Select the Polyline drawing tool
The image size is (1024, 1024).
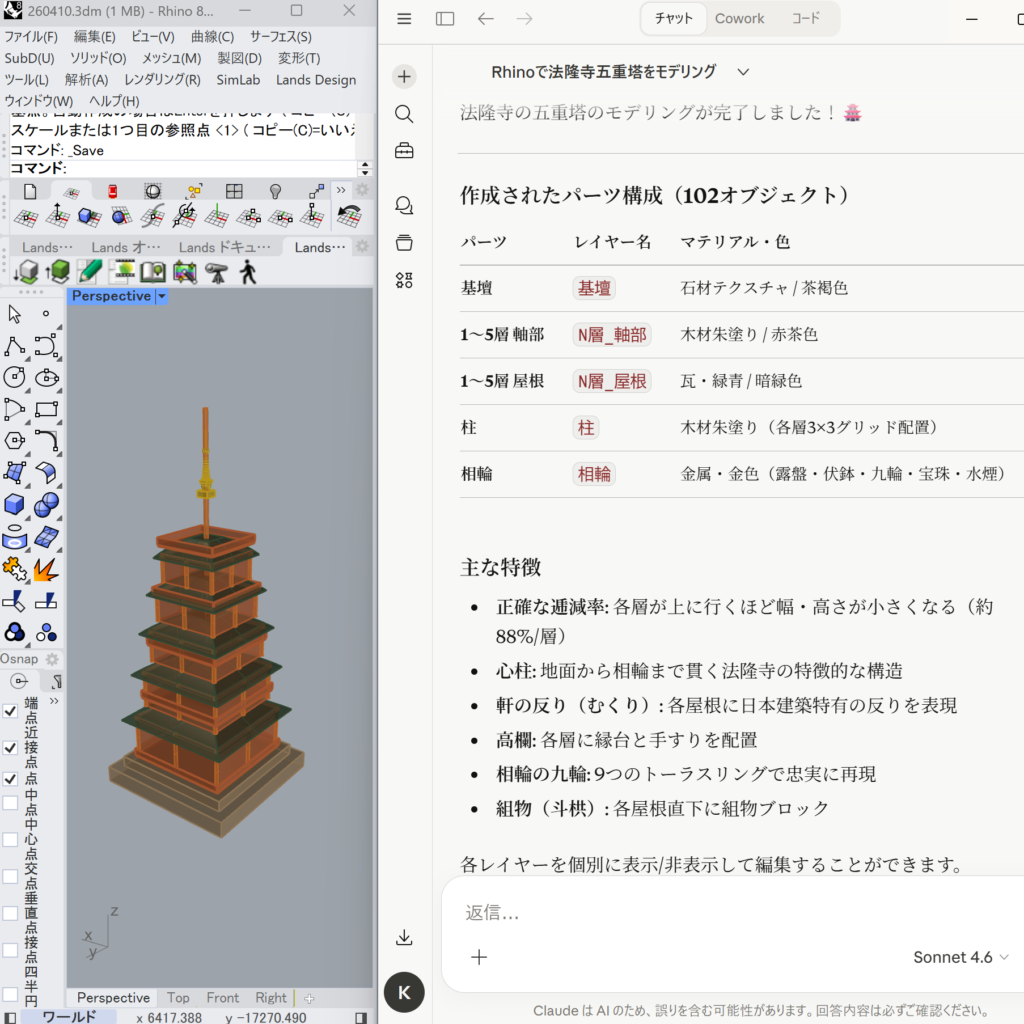pos(15,346)
